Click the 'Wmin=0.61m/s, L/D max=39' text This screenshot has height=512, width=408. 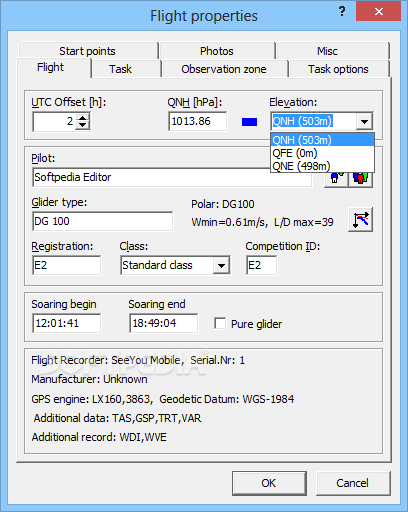(x=262, y=222)
